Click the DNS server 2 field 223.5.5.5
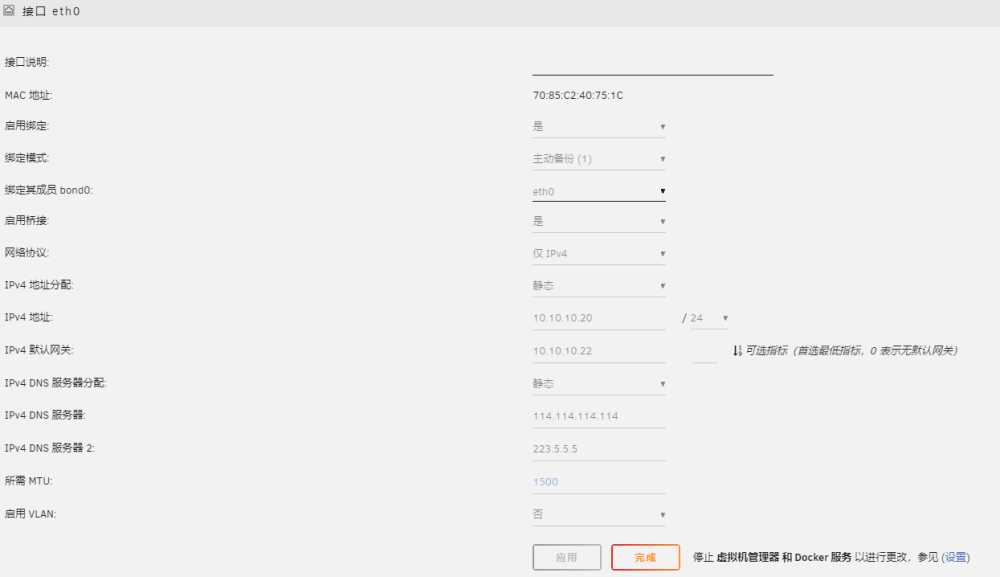The height and width of the screenshot is (577, 1000). [599, 449]
